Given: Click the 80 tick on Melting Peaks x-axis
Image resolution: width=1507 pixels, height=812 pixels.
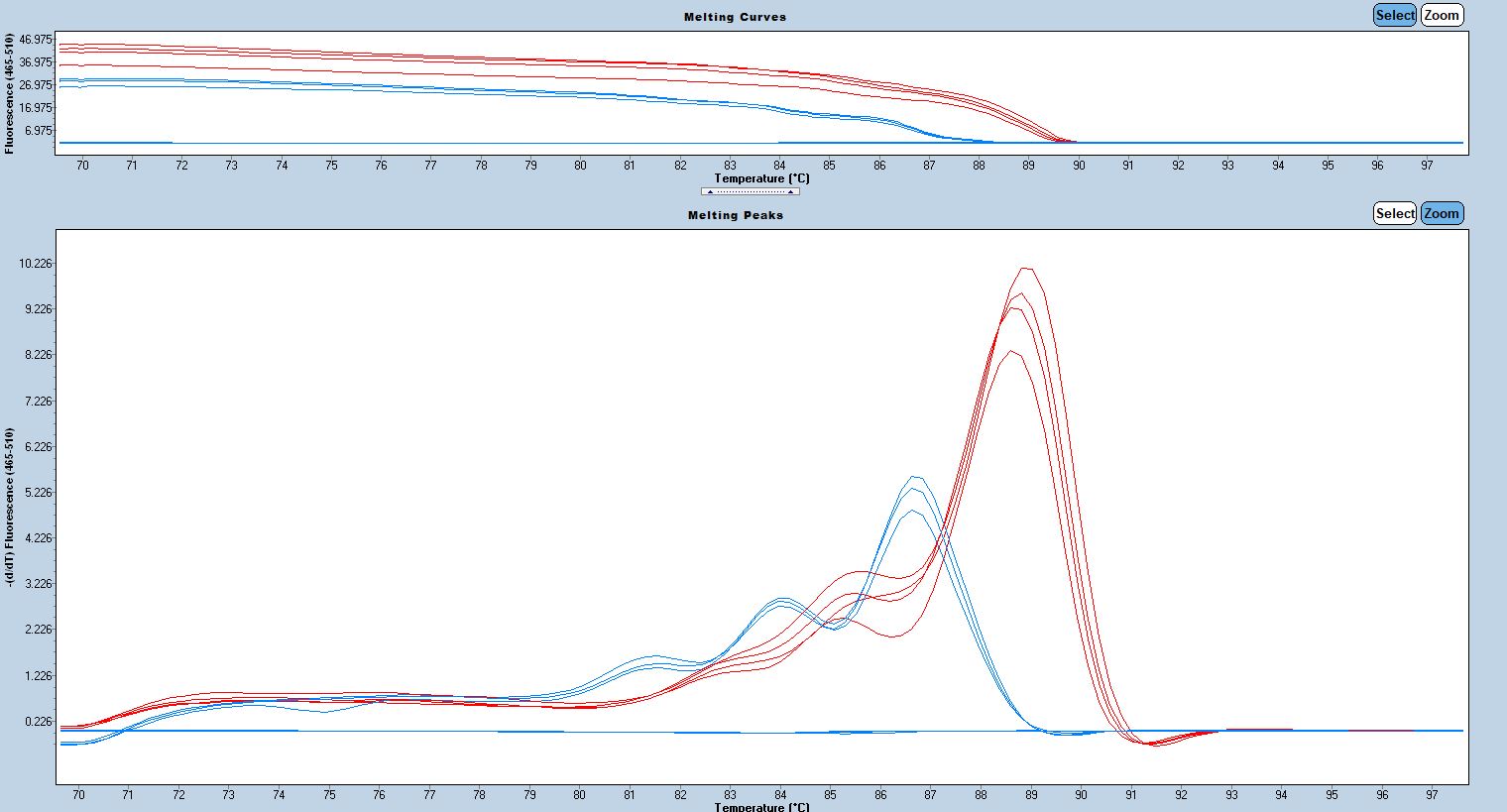Looking at the screenshot, I should tap(579, 794).
